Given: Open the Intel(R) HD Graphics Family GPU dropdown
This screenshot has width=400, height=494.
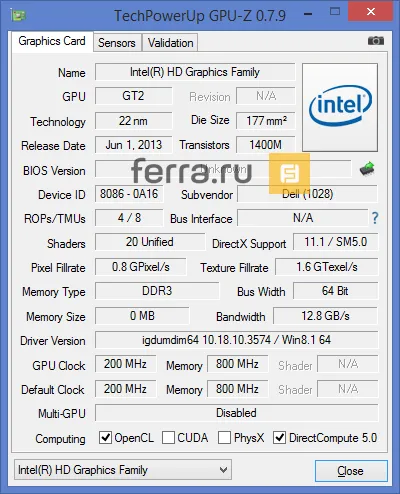Looking at the screenshot, I should coord(123,470).
